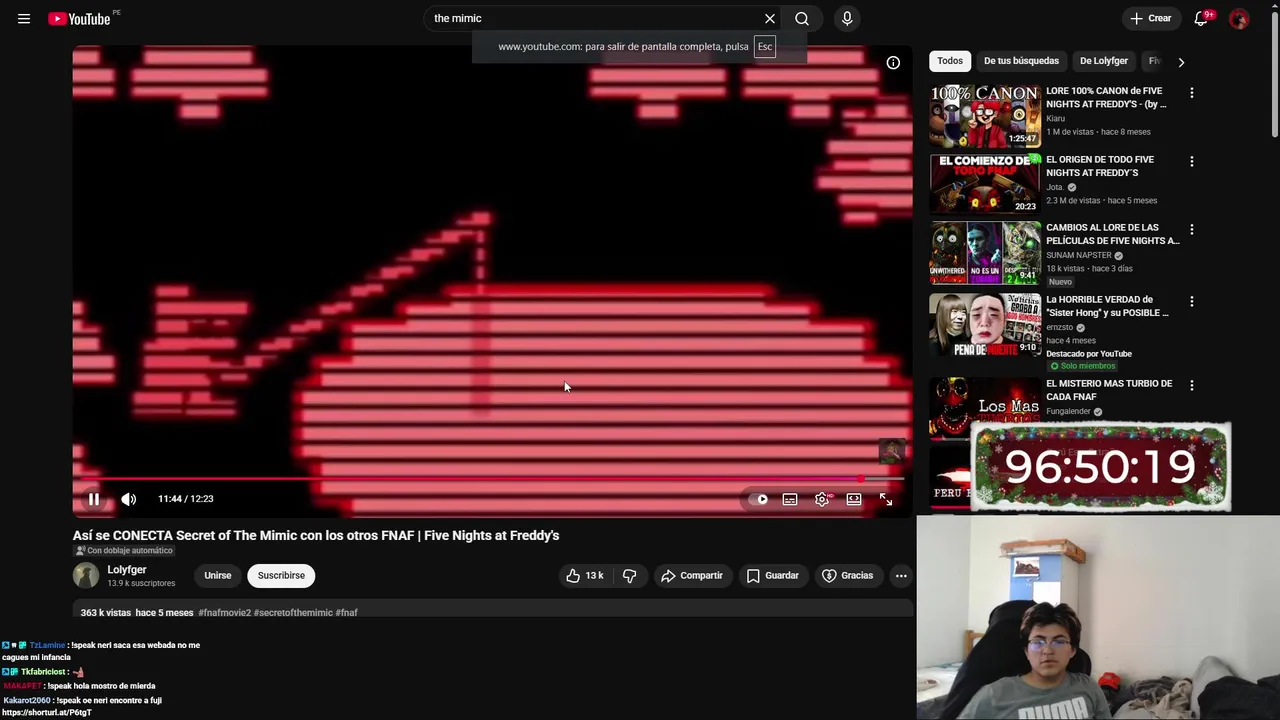Open SUNAM NAPSTER channel name
The image size is (1280, 720).
[x=1079, y=256]
